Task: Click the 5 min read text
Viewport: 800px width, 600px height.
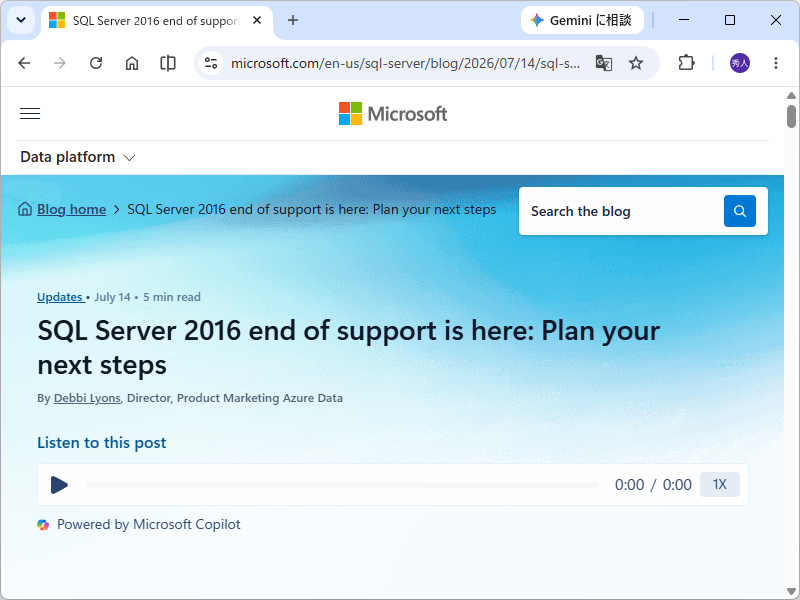Action: (x=172, y=297)
